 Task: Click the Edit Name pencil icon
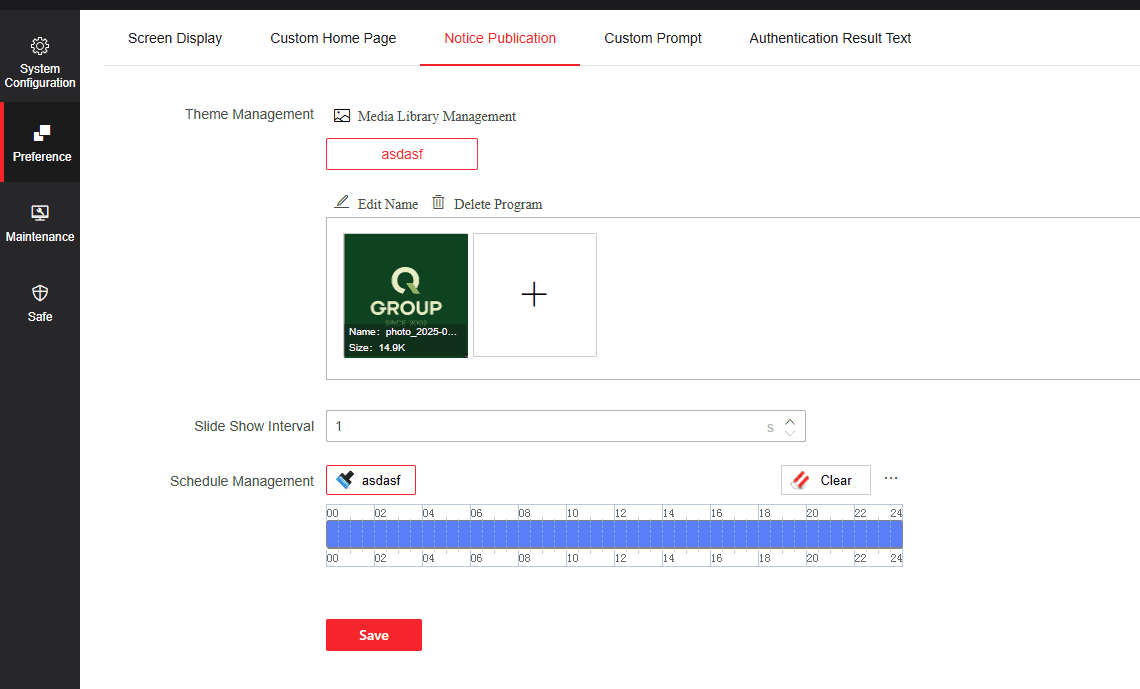[342, 203]
